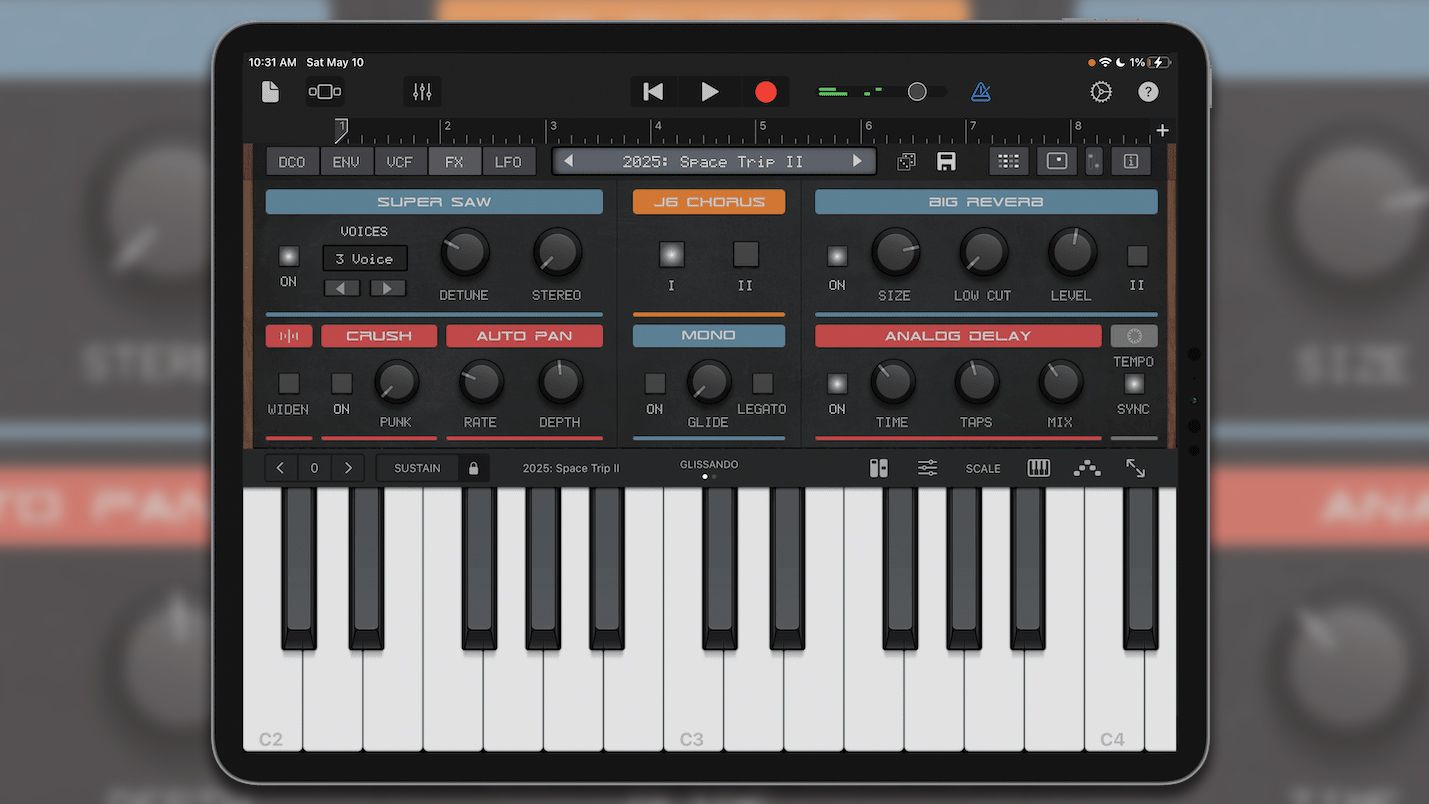
Task: Shift keyboard octave down
Action: 280,468
